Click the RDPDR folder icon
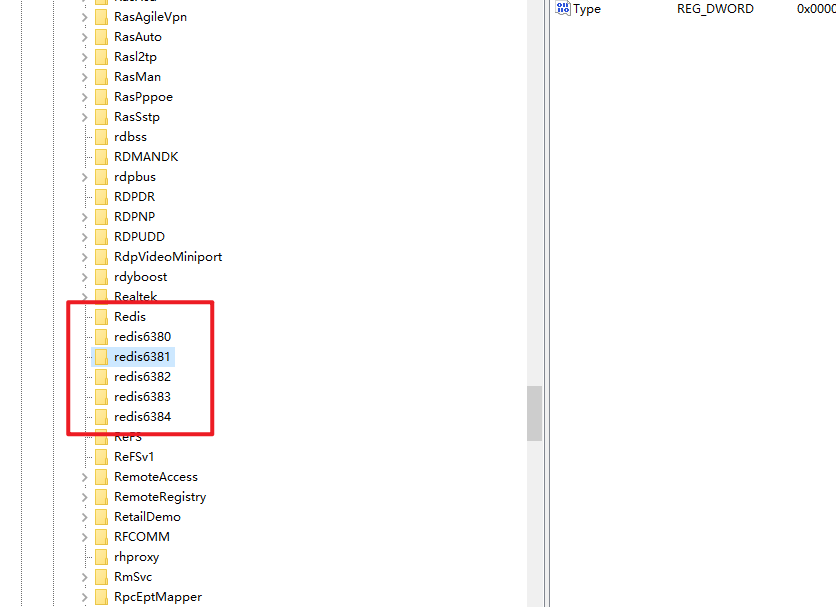 (101, 197)
